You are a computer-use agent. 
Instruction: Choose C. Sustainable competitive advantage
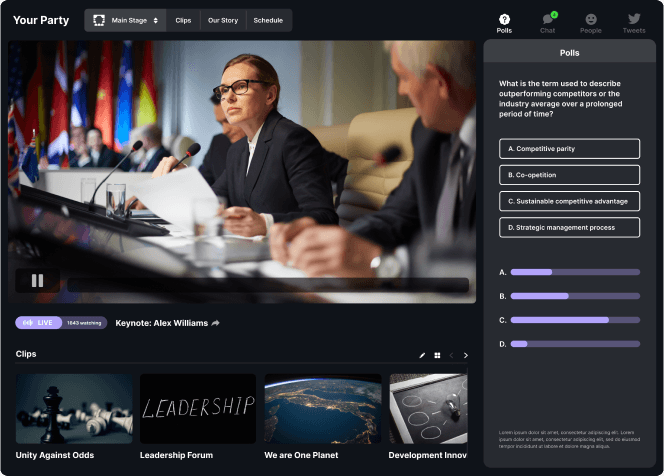[569, 201]
